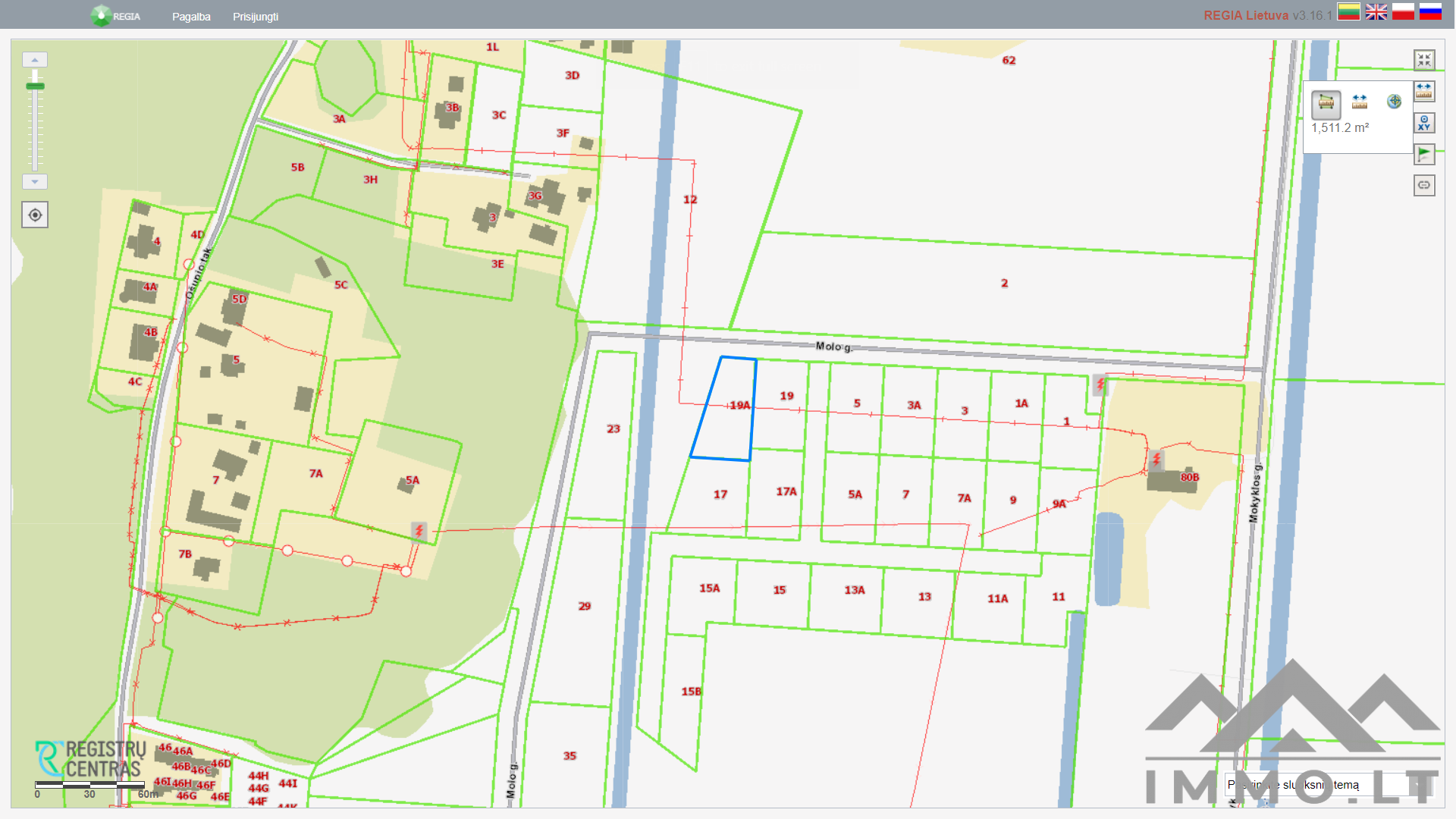Click the REGIA logo link
Image resolution: width=1456 pixels, height=819 pixels.
(115, 16)
